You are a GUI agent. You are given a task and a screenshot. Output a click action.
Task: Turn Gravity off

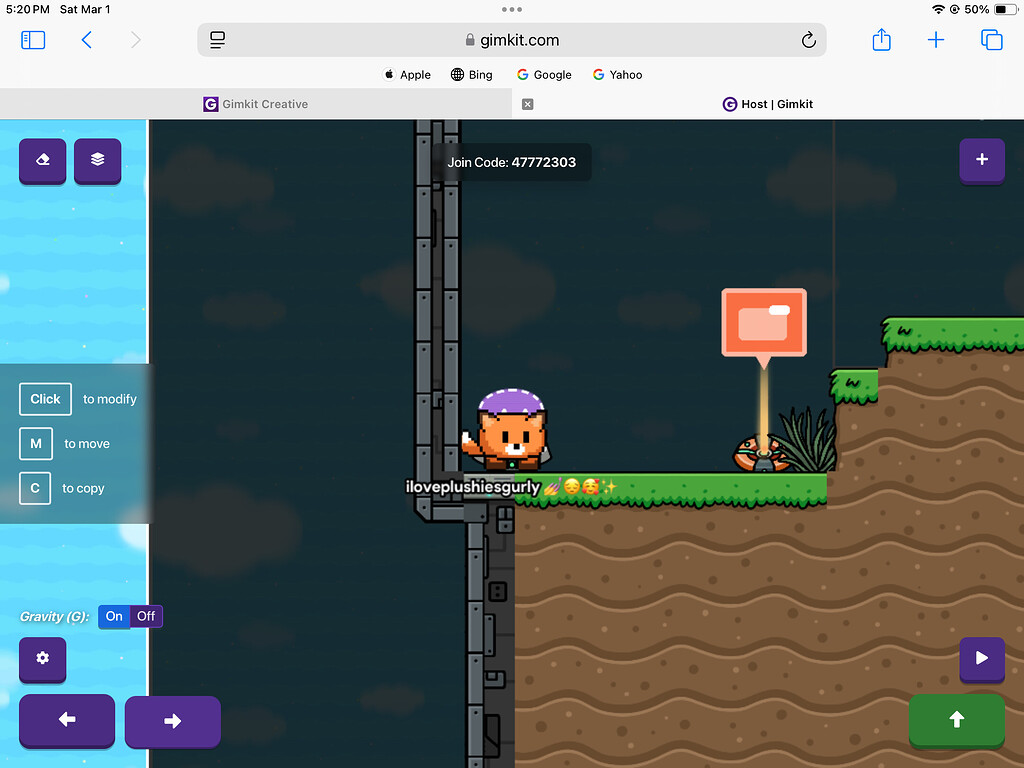[146, 616]
